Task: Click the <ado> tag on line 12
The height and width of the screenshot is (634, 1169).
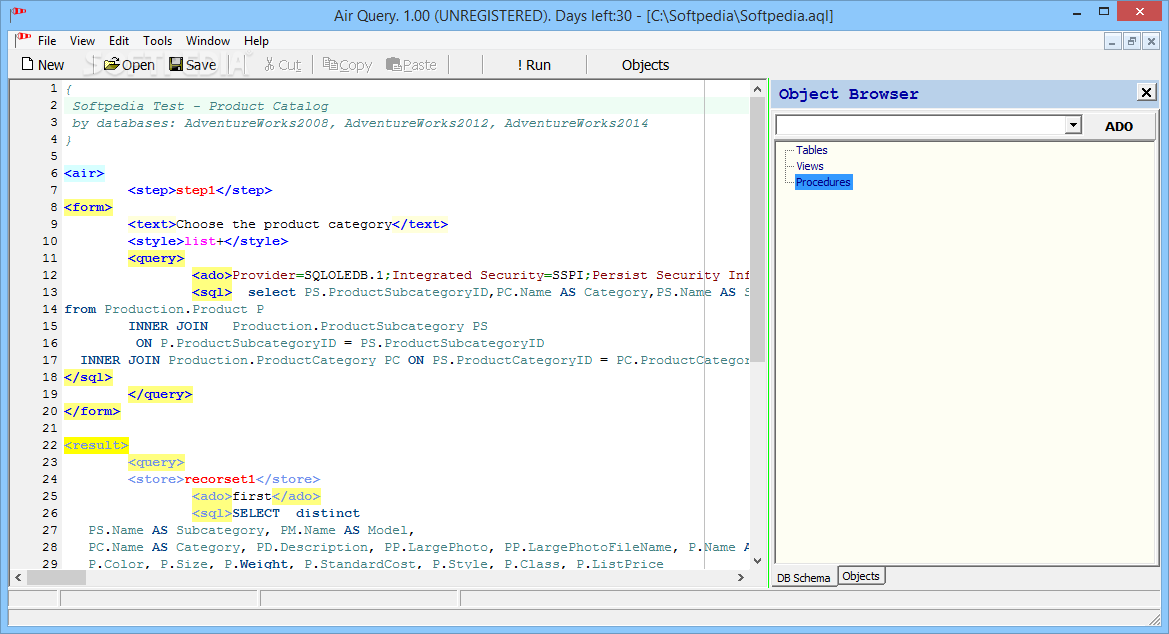Action: coord(212,275)
